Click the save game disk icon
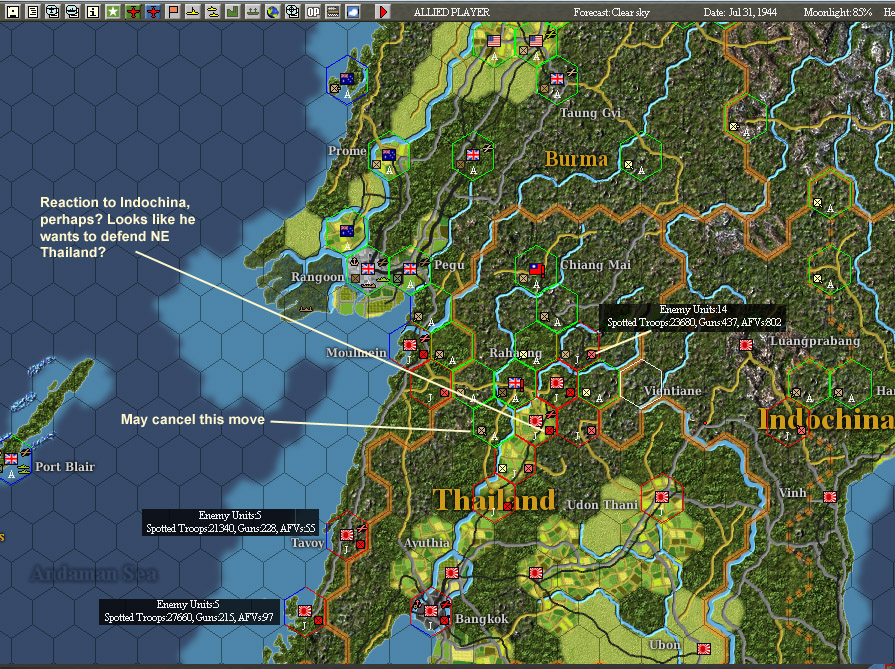This screenshot has width=895, height=669. tap(13, 11)
